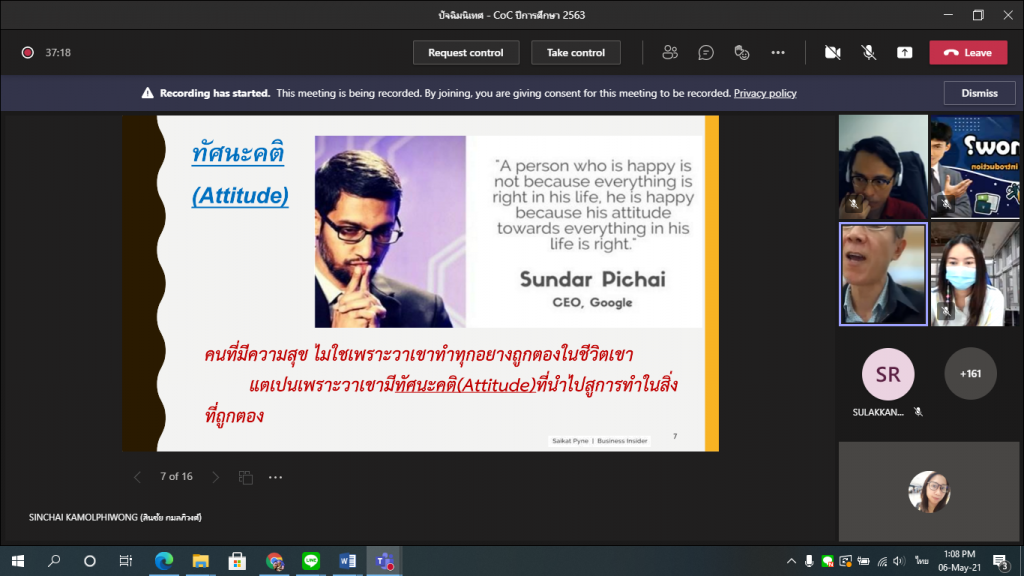Viewport: 1024px width, 576px height.
Task: Open the reactions and raise hand menu
Action: pyautogui.click(x=742, y=52)
